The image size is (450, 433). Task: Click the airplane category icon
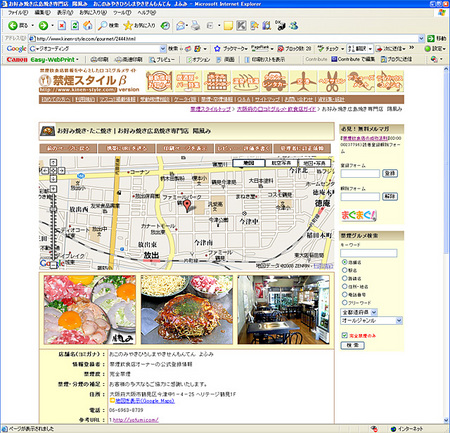pyautogui.click(x=303, y=81)
